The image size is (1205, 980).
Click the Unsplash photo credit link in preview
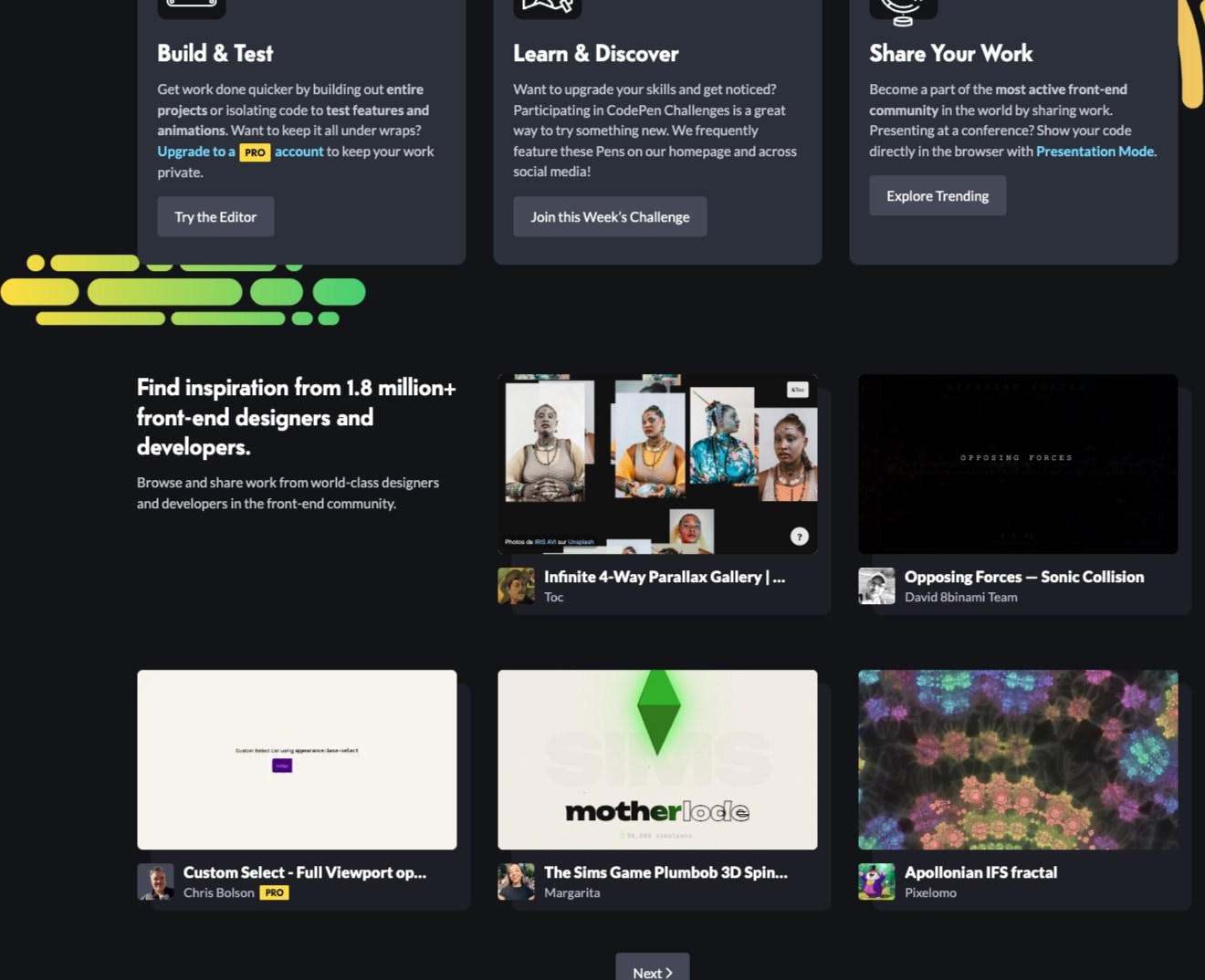pos(581,542)
